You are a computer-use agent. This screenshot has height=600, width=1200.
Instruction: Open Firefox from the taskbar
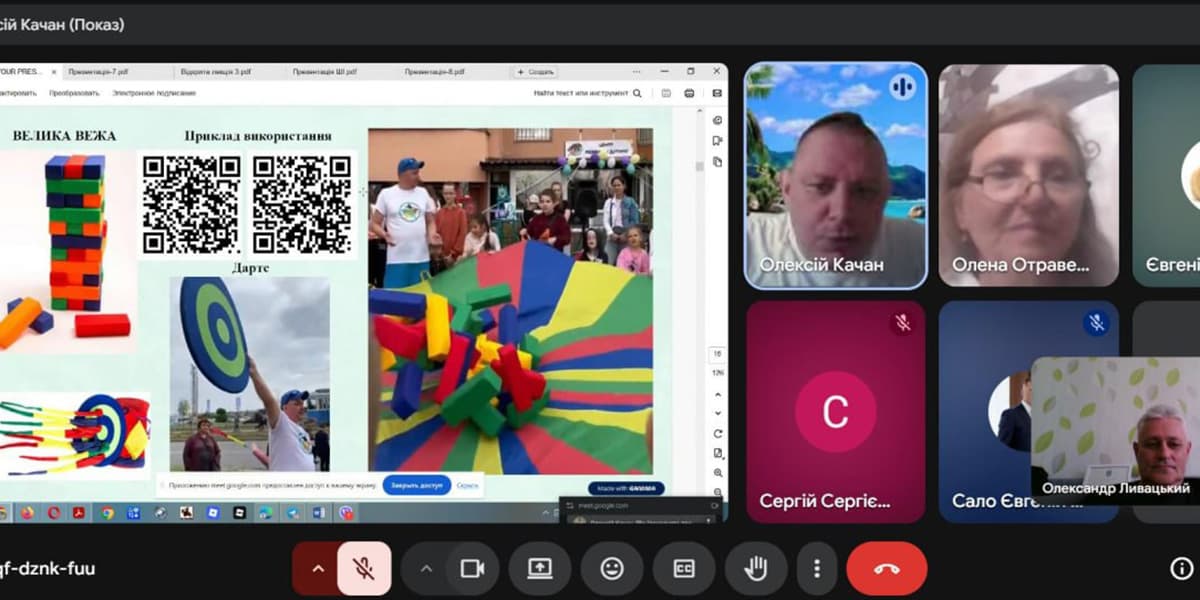pos(27,513)
